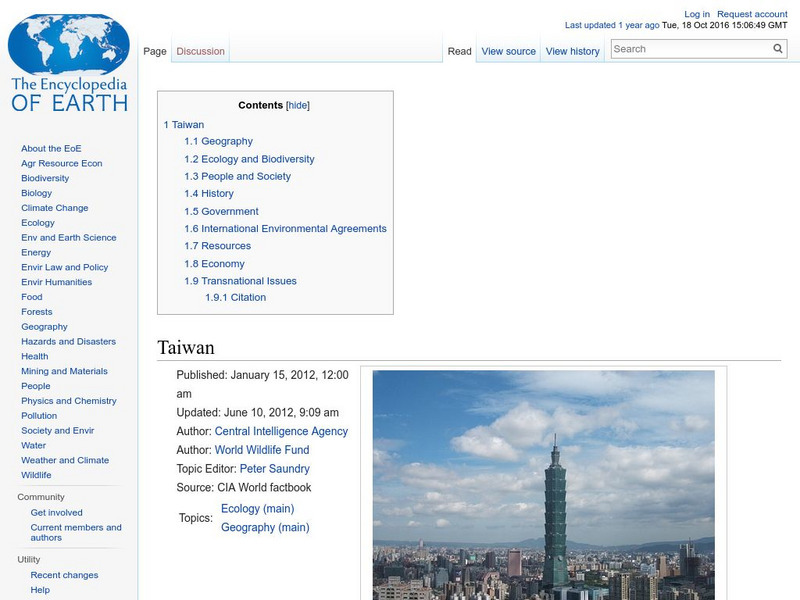Open the View history tab
The image size is (800, 600).
coord(572,51)
